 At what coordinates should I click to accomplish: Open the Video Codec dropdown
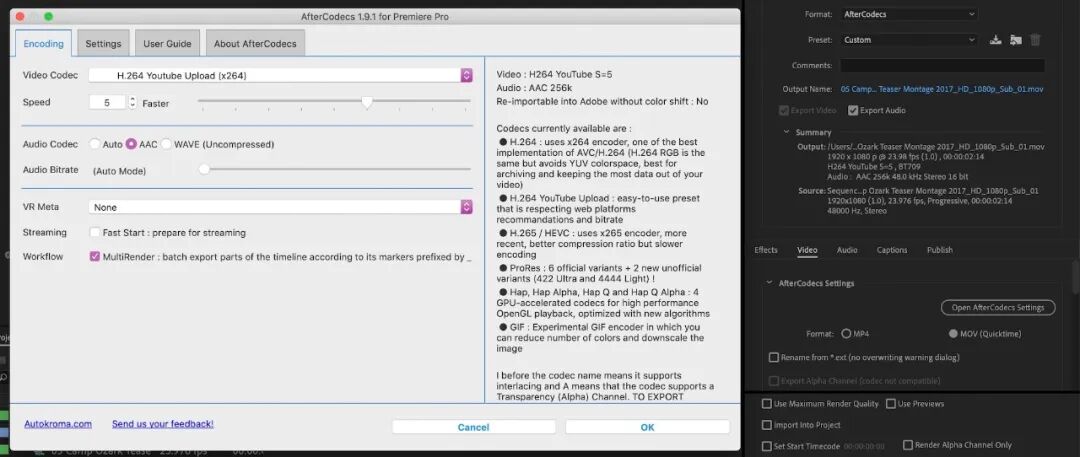tap(280, 75)
